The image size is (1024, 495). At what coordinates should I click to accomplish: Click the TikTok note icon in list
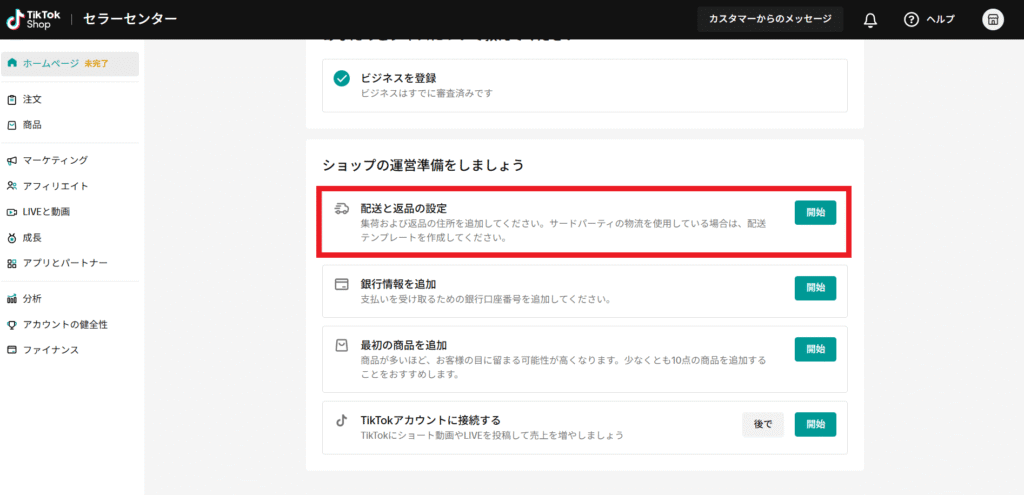coord(341,421)
